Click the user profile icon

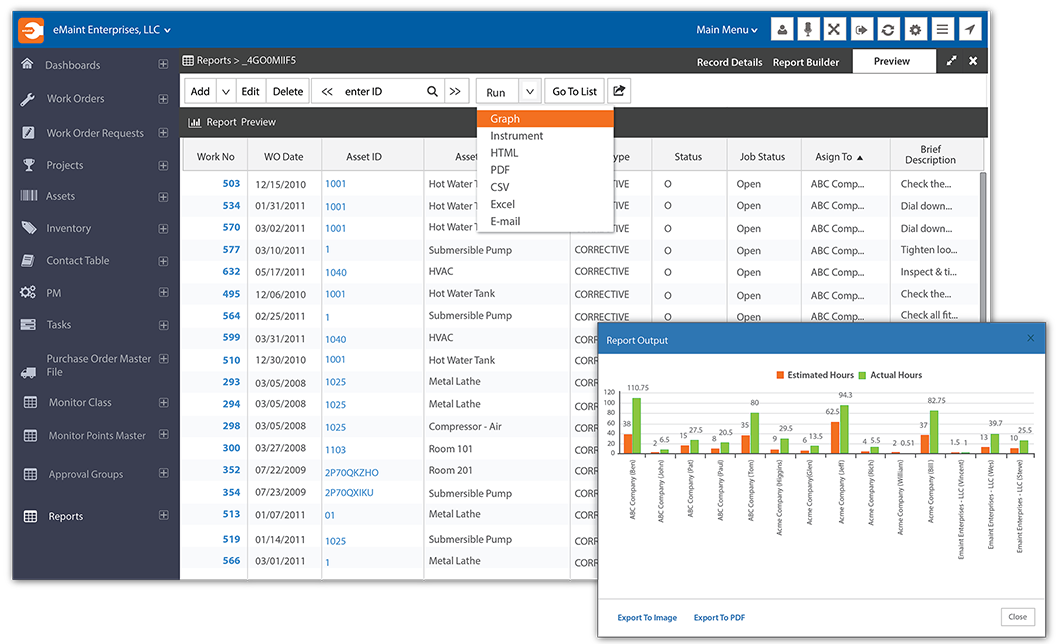point(780,30)
